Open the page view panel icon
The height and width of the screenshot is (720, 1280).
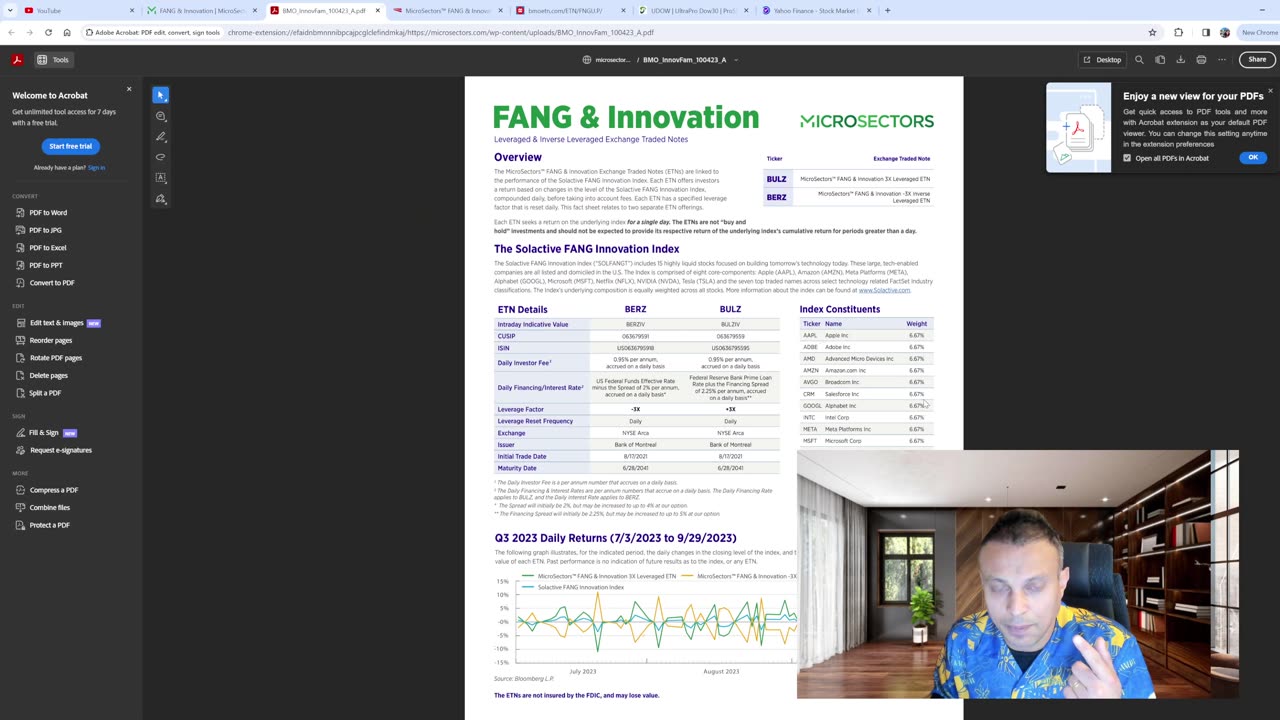1160,60
